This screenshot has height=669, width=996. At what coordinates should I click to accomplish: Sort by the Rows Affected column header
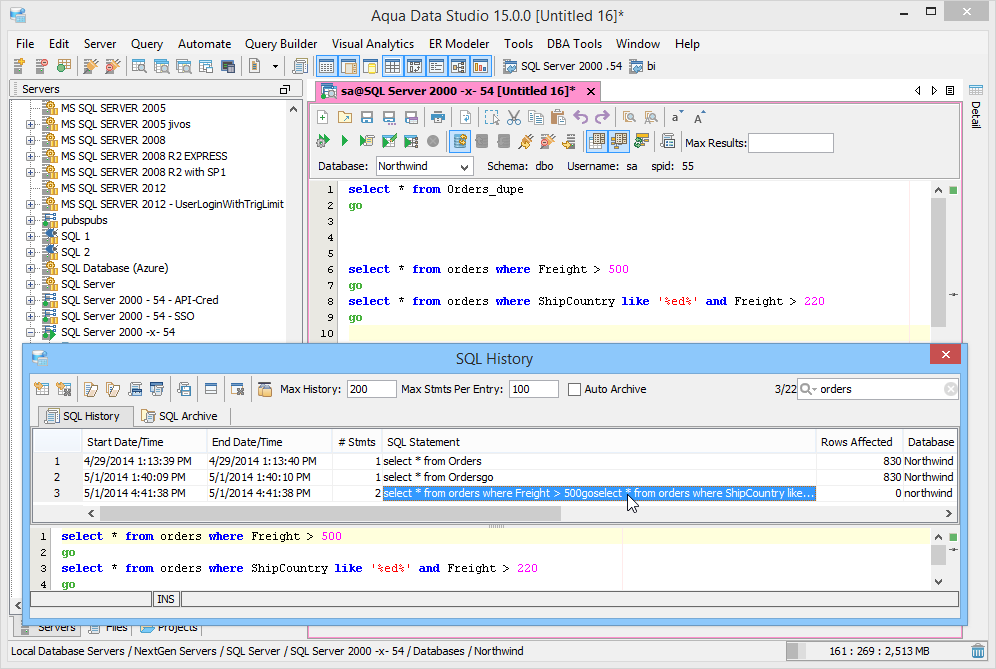click(x=859, y=442)
